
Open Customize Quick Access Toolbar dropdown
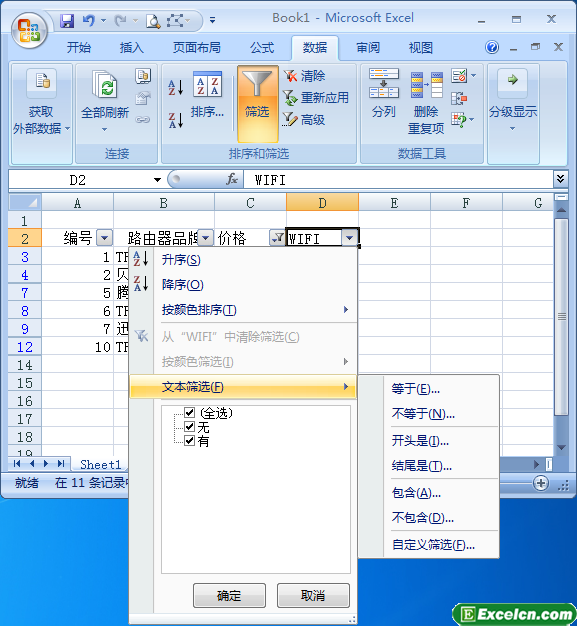pyautogui.click(x=213, y=20)
